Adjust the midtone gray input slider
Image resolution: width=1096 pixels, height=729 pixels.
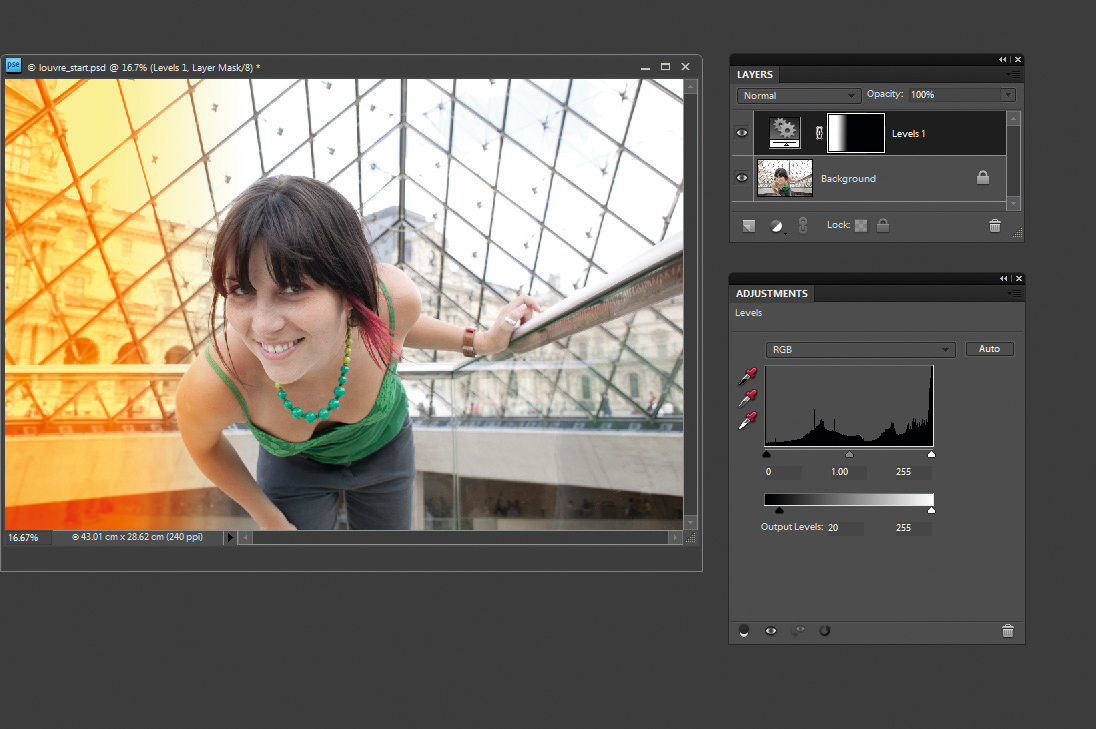point(849,454)
